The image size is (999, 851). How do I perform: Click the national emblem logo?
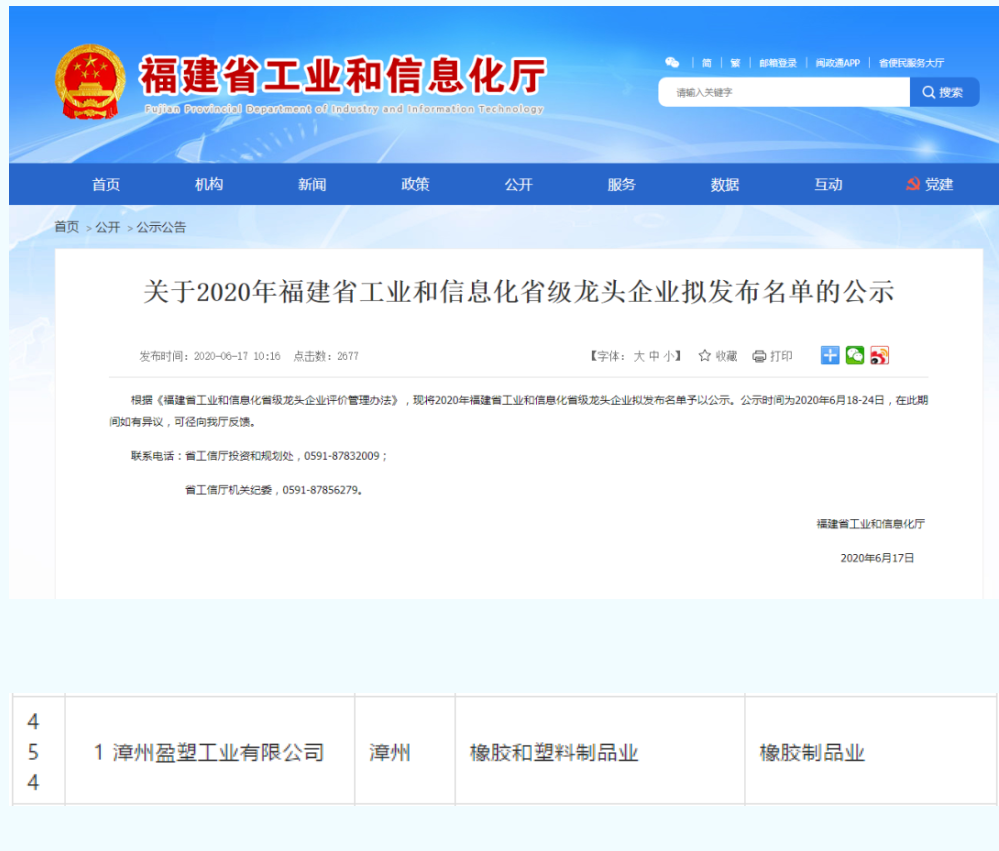(90, 82)
